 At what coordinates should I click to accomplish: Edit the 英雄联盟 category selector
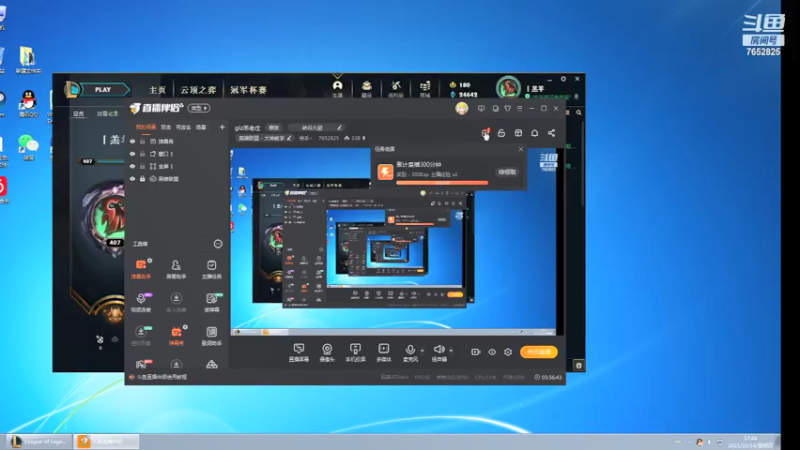click(265, 138)
